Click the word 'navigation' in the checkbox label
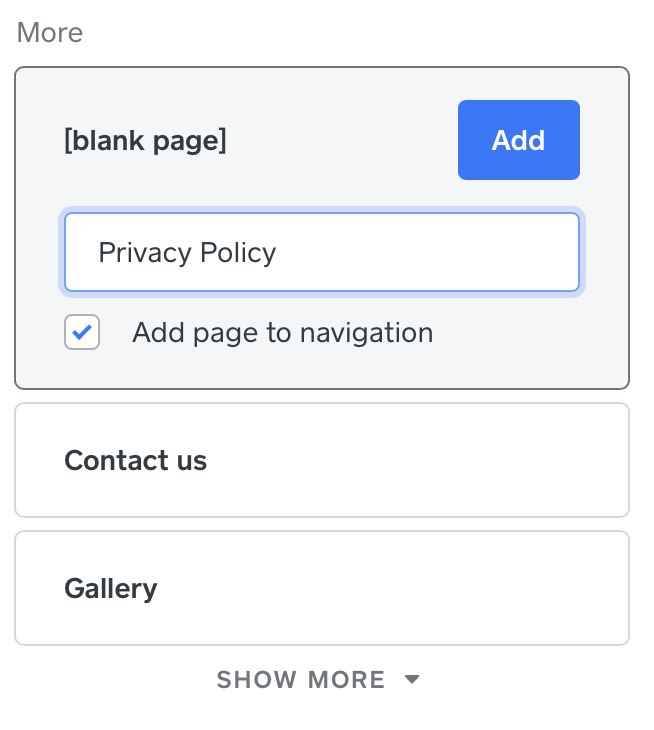The width and height of the screenshot is (654, 730). 367,333
